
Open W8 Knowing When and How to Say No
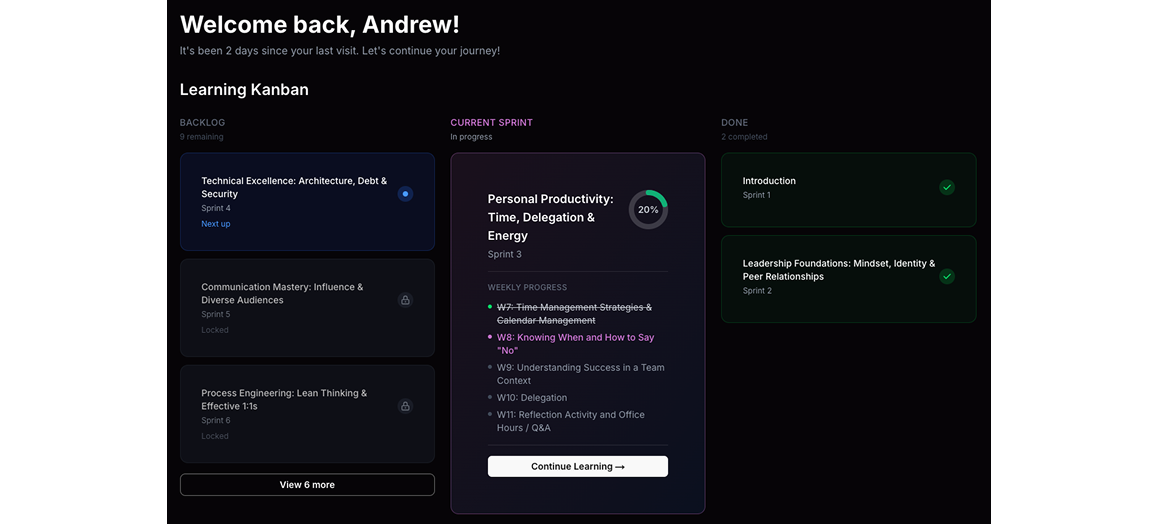[575, 344]
